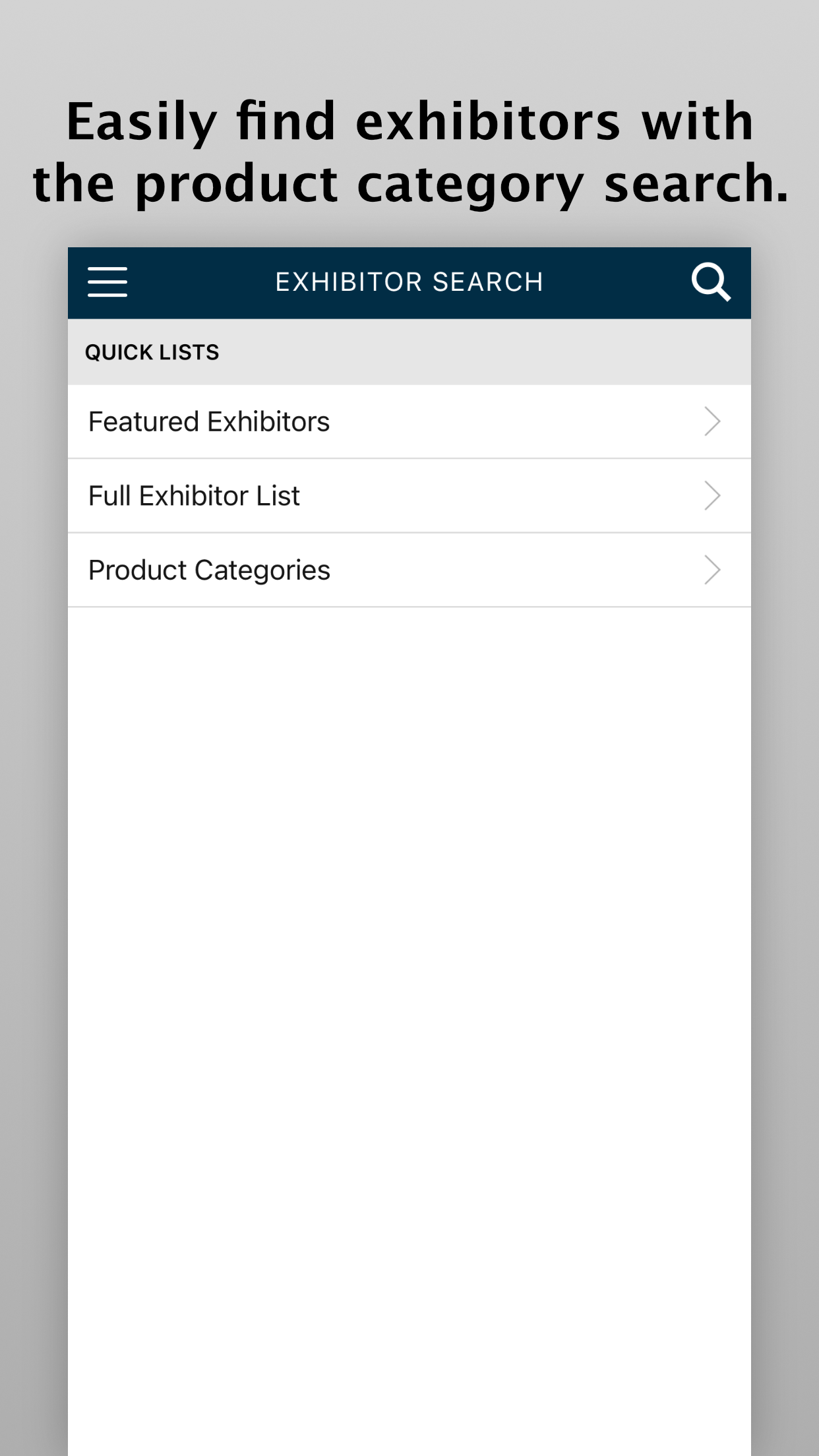Viewport: 819px width, 1456px height.
Task: Click the word "SEARCH" in the navy header
Action: coord(487,282)
